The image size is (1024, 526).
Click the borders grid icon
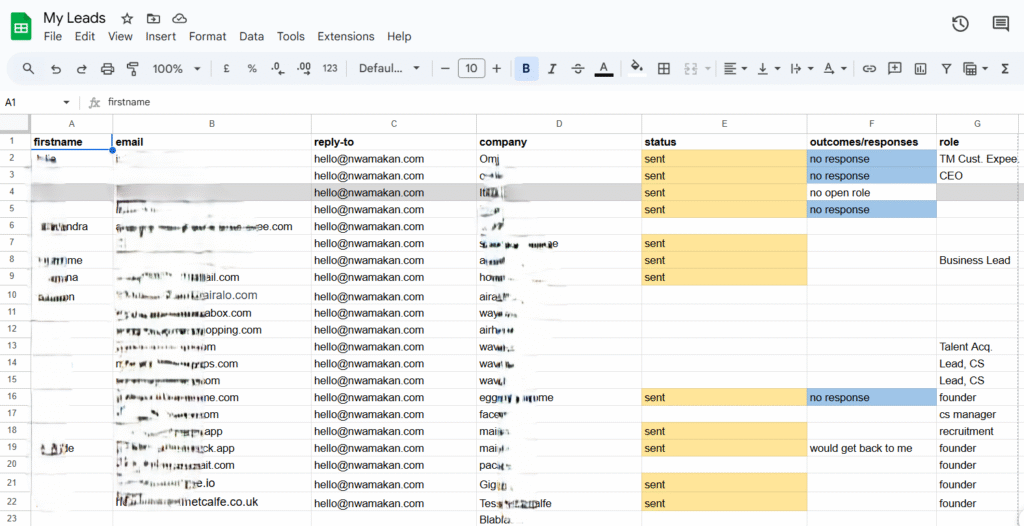(x=663, y=69)
